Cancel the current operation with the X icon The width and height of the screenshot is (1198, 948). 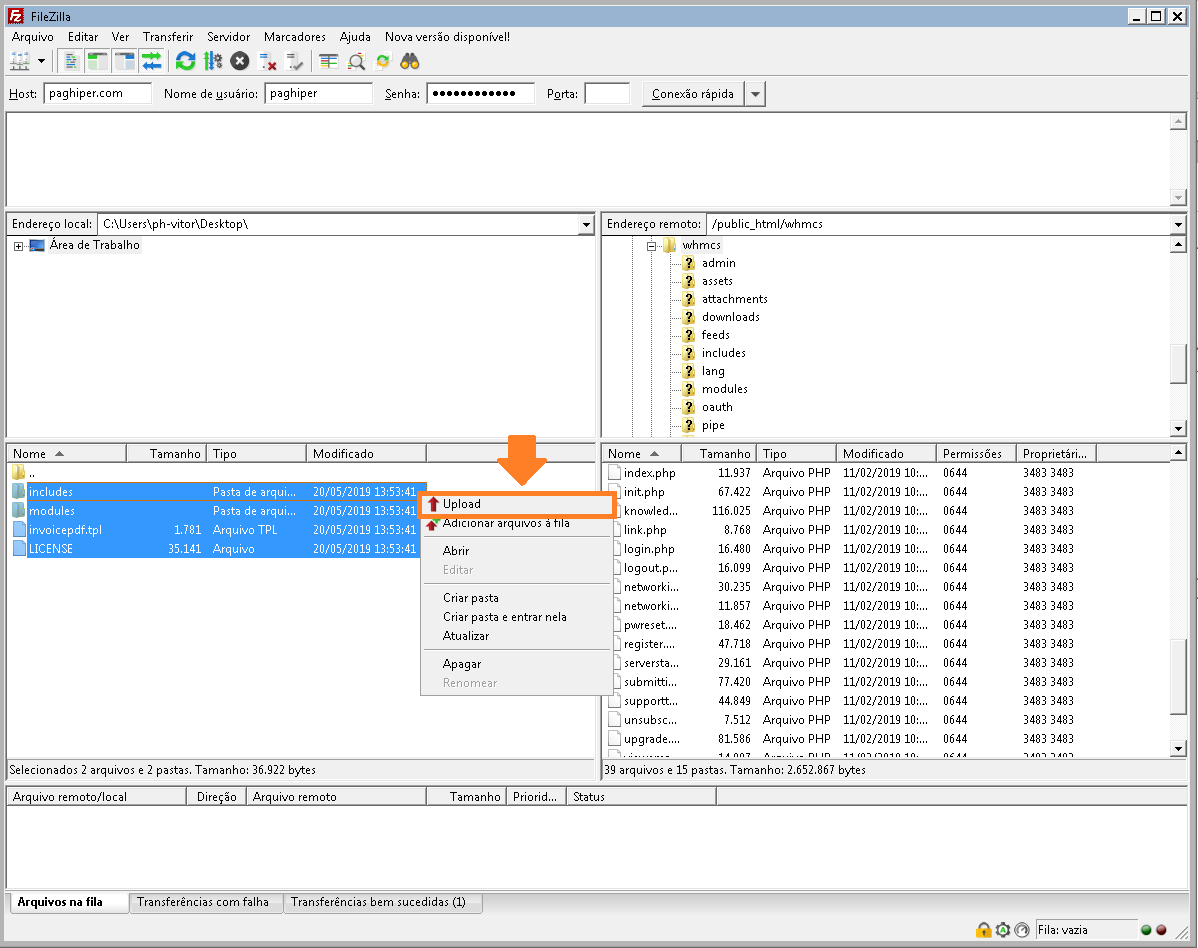[240, 61]
